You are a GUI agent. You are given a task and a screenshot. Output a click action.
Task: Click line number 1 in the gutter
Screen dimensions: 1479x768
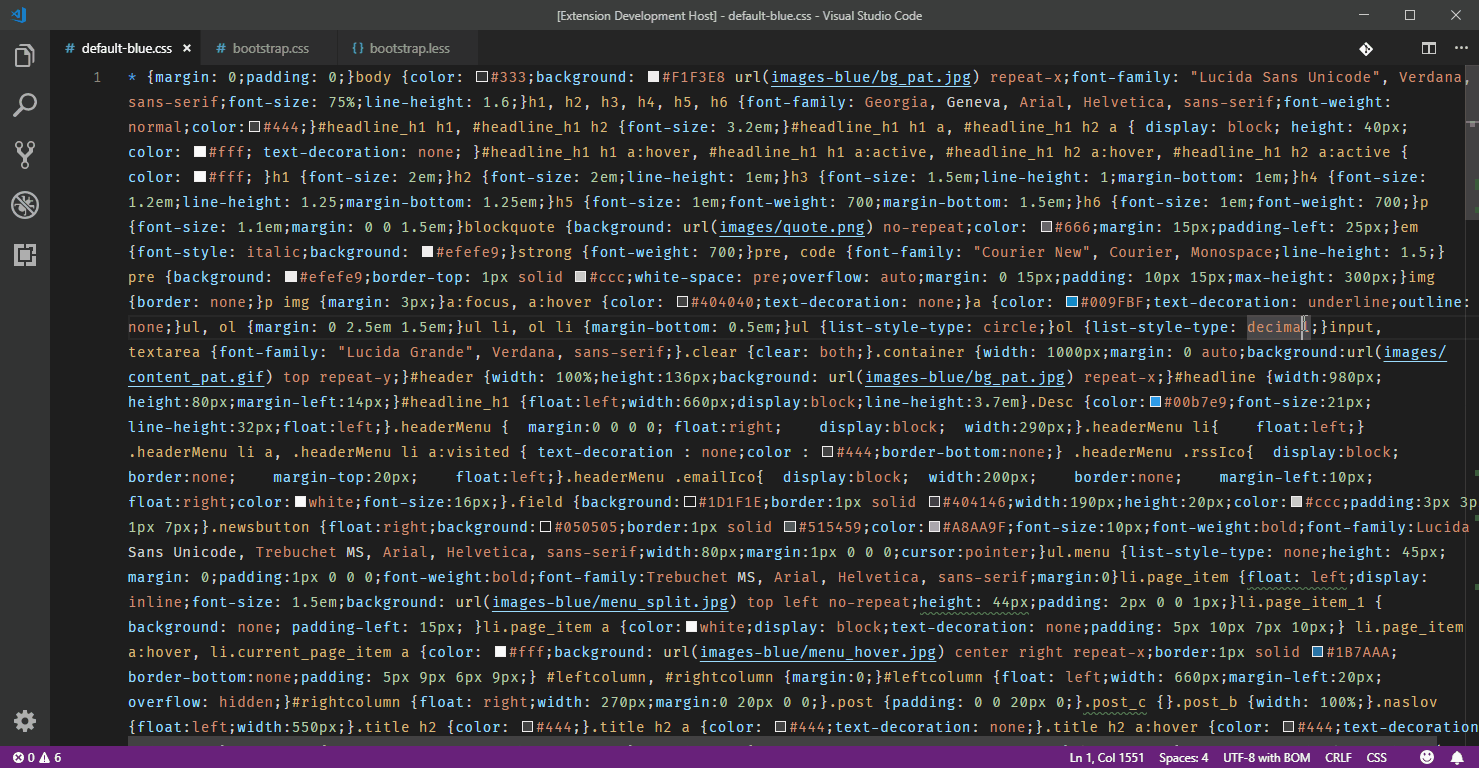pos(97,77)
